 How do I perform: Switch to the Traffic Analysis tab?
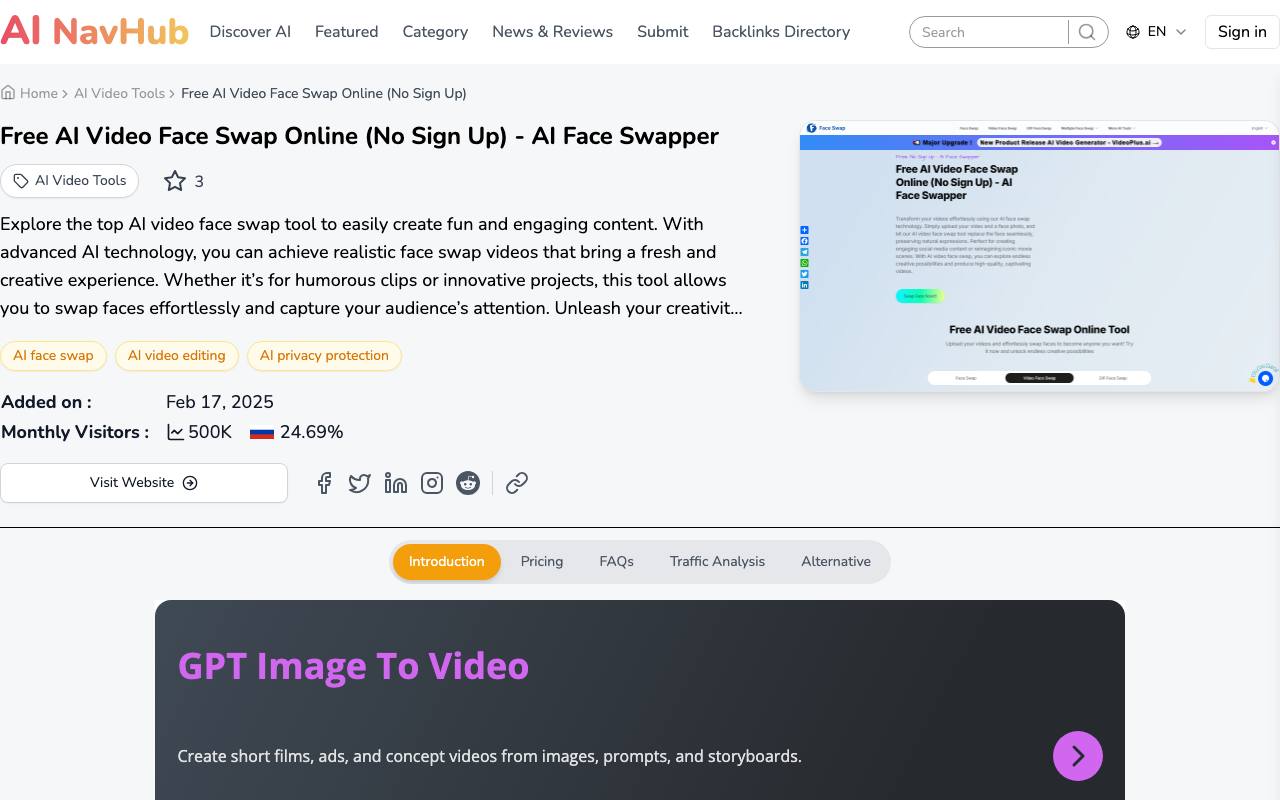coord(718,562)
